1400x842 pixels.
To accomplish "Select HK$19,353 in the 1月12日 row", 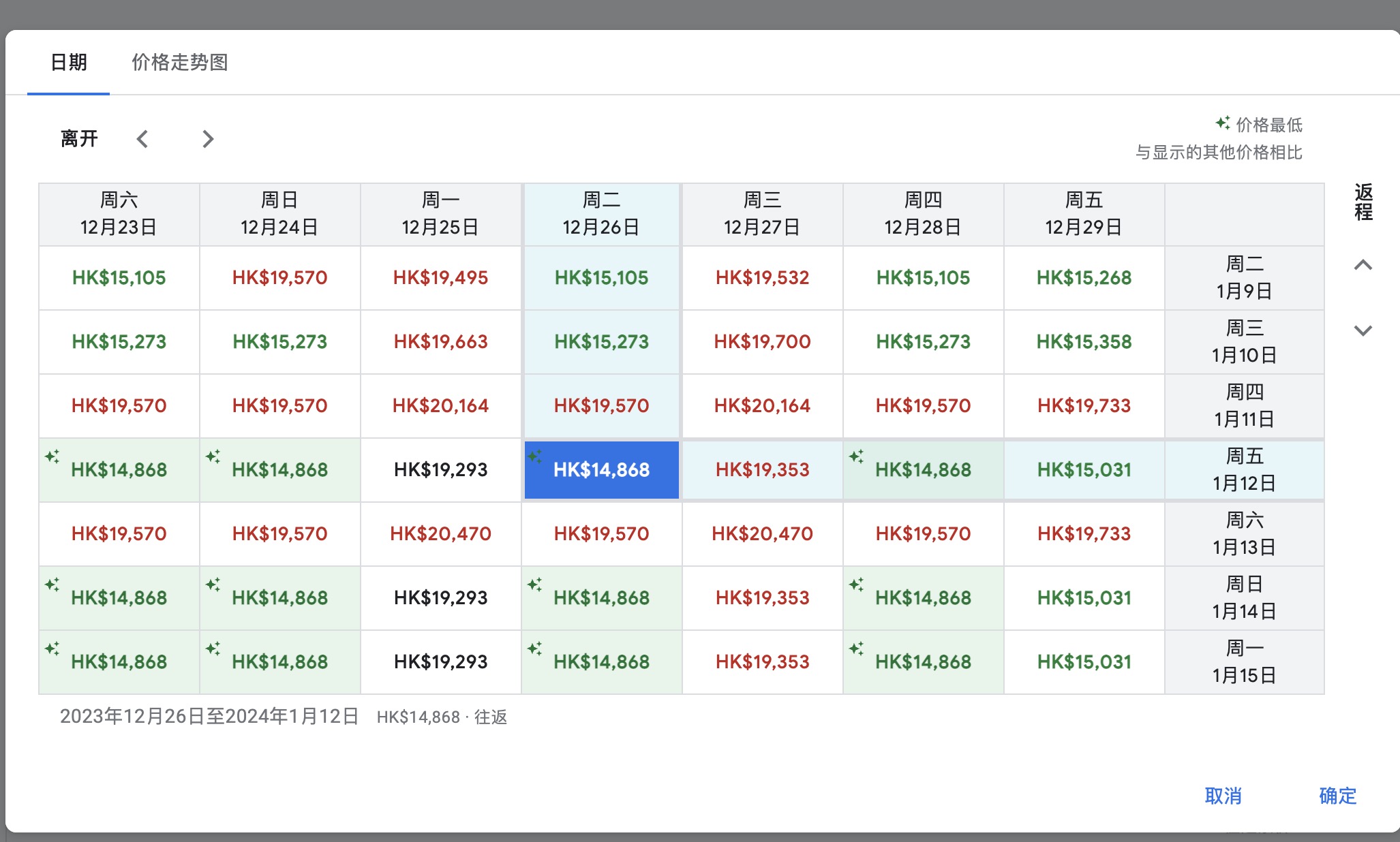I will click(x=763, y=470).
